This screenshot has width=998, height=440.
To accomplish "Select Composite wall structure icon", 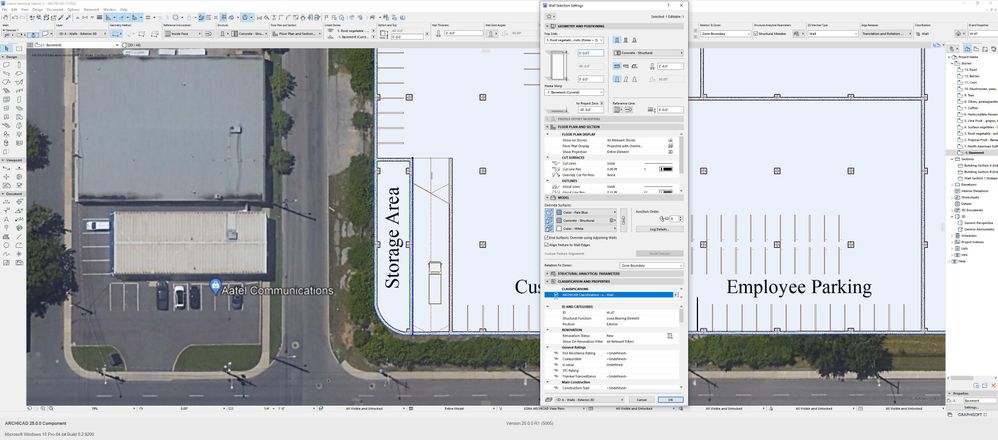I will click(x=626, y=40).
